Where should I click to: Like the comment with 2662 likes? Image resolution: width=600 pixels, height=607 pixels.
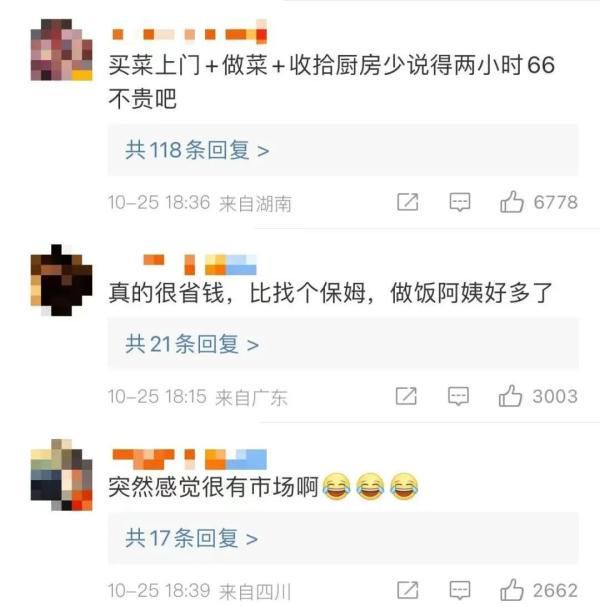pos(512,590)
